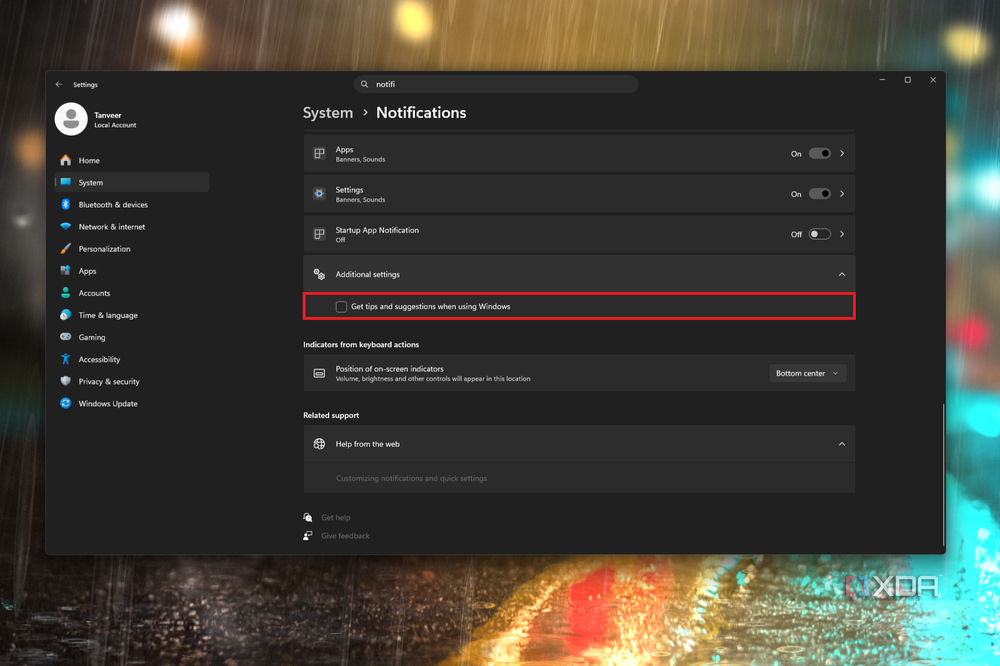Click Time & language label

pos(108,315)
